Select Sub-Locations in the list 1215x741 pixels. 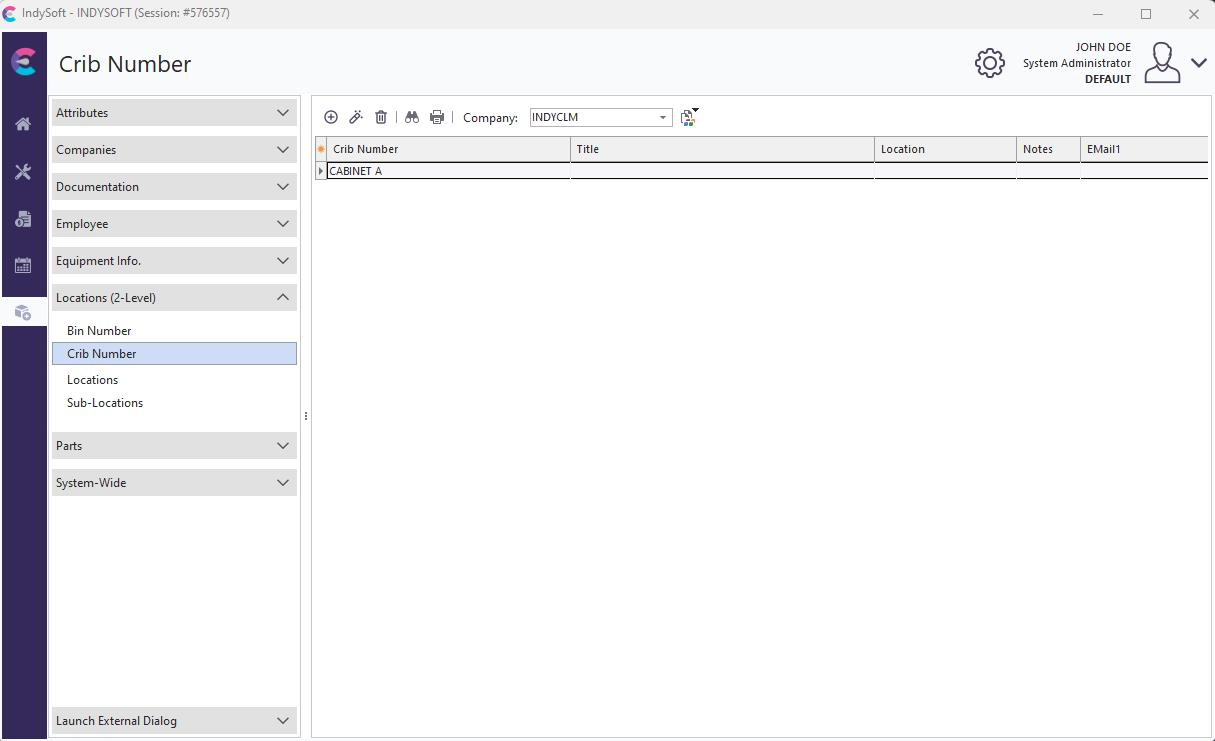click(x=105, y=403)
